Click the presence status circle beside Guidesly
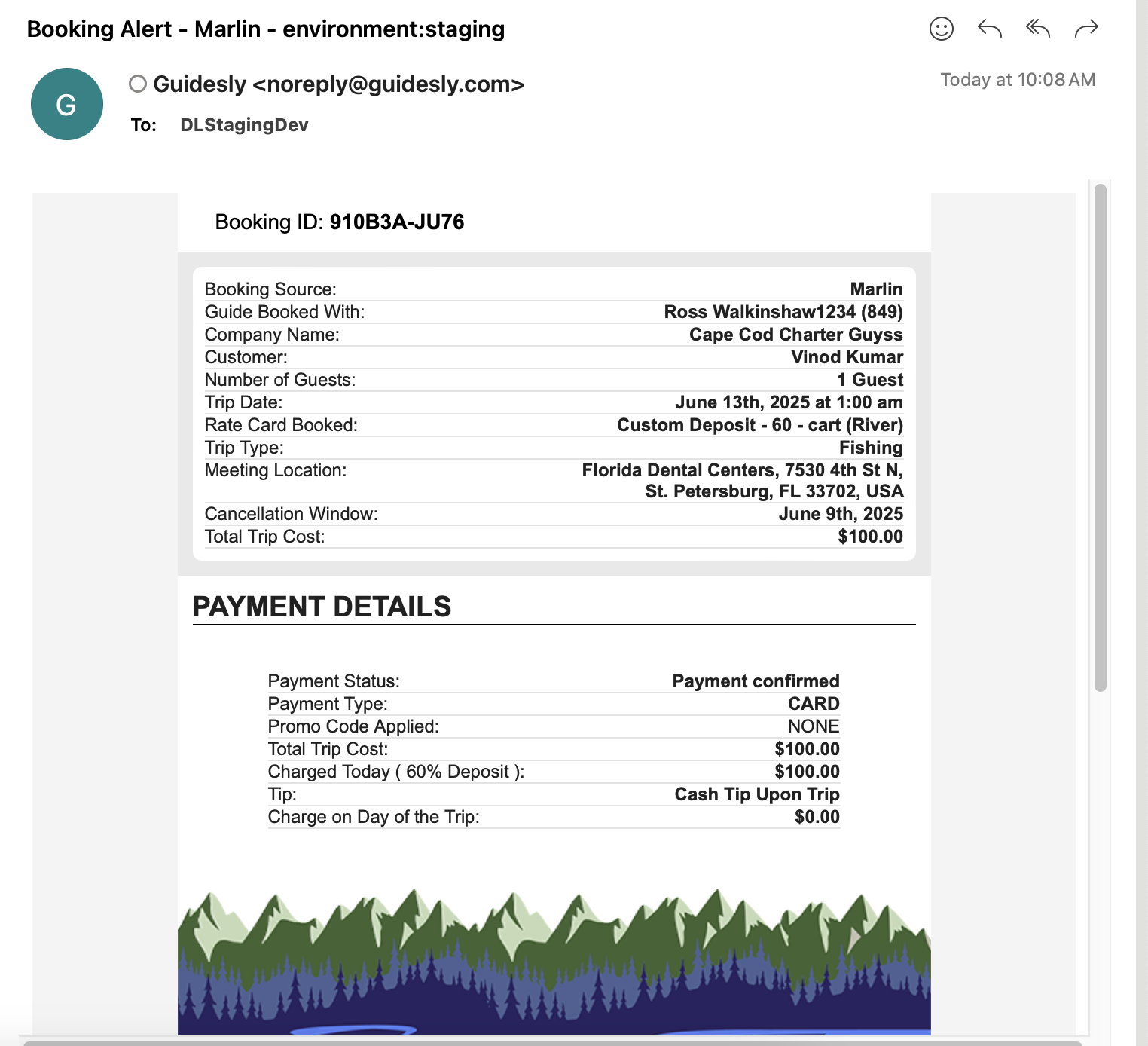 [x=137, y=84]
